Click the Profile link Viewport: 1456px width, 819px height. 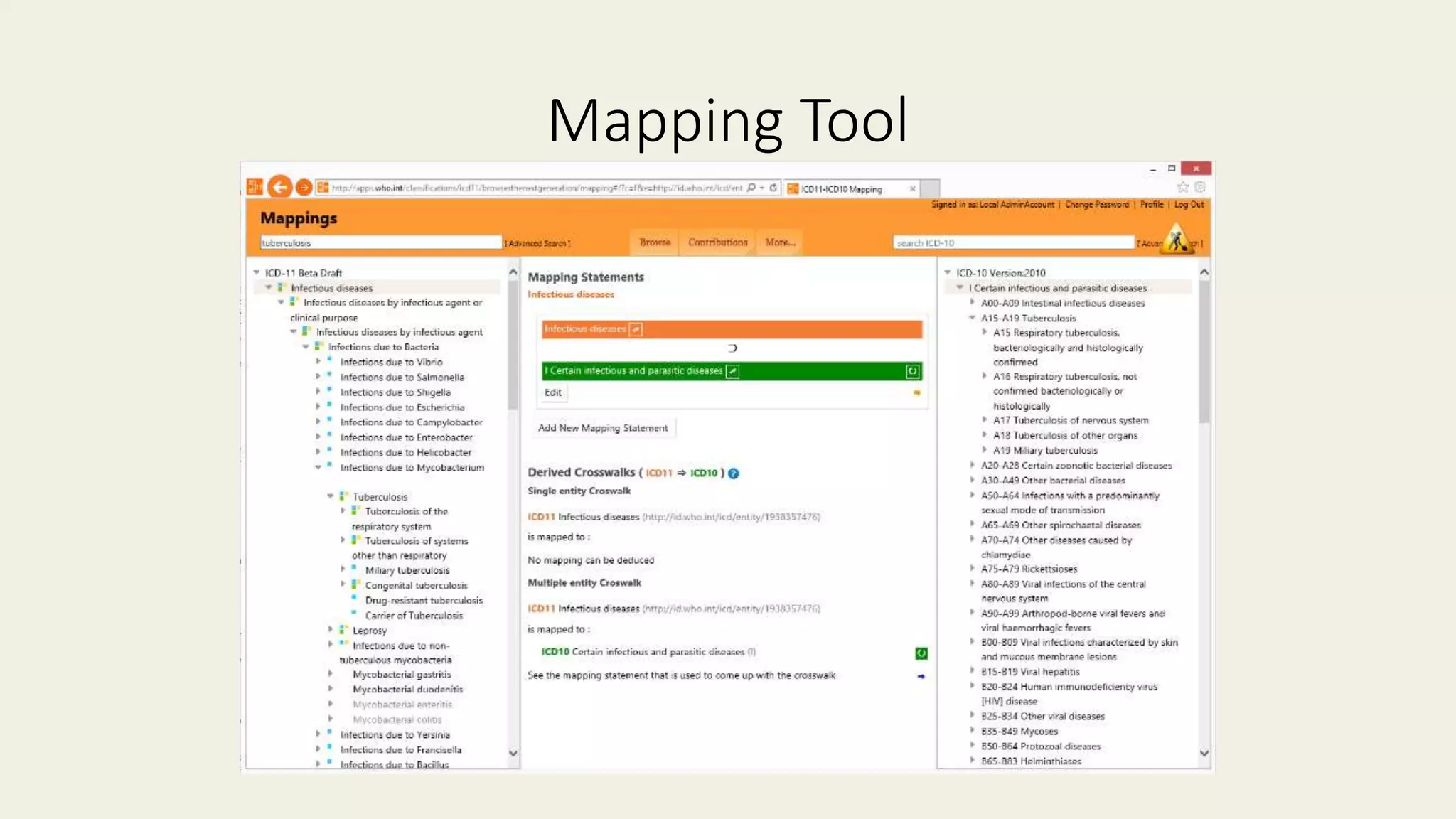[x=1152, y=205]
